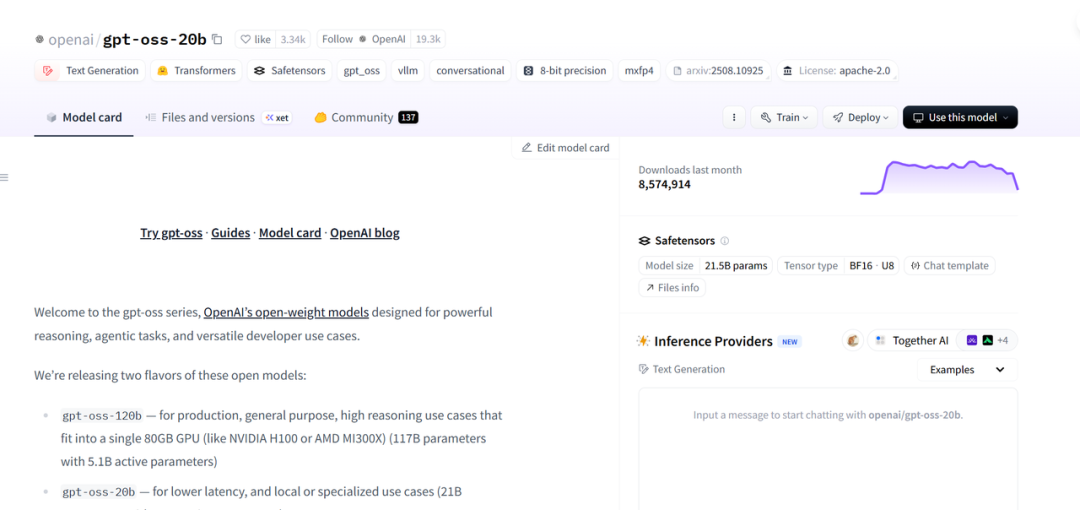Image resolution: width=1080 pixels, height=510 pixels.
Task: Open the Train dropdown
Action: coord(784,117)
